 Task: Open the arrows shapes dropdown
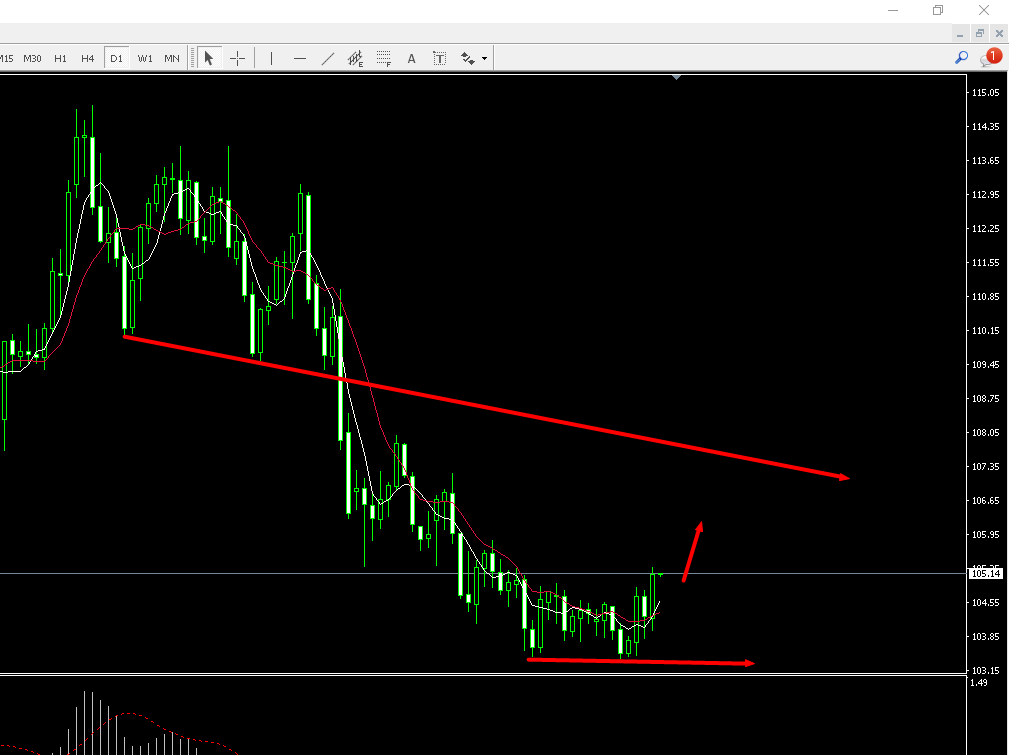coord(467,57)
